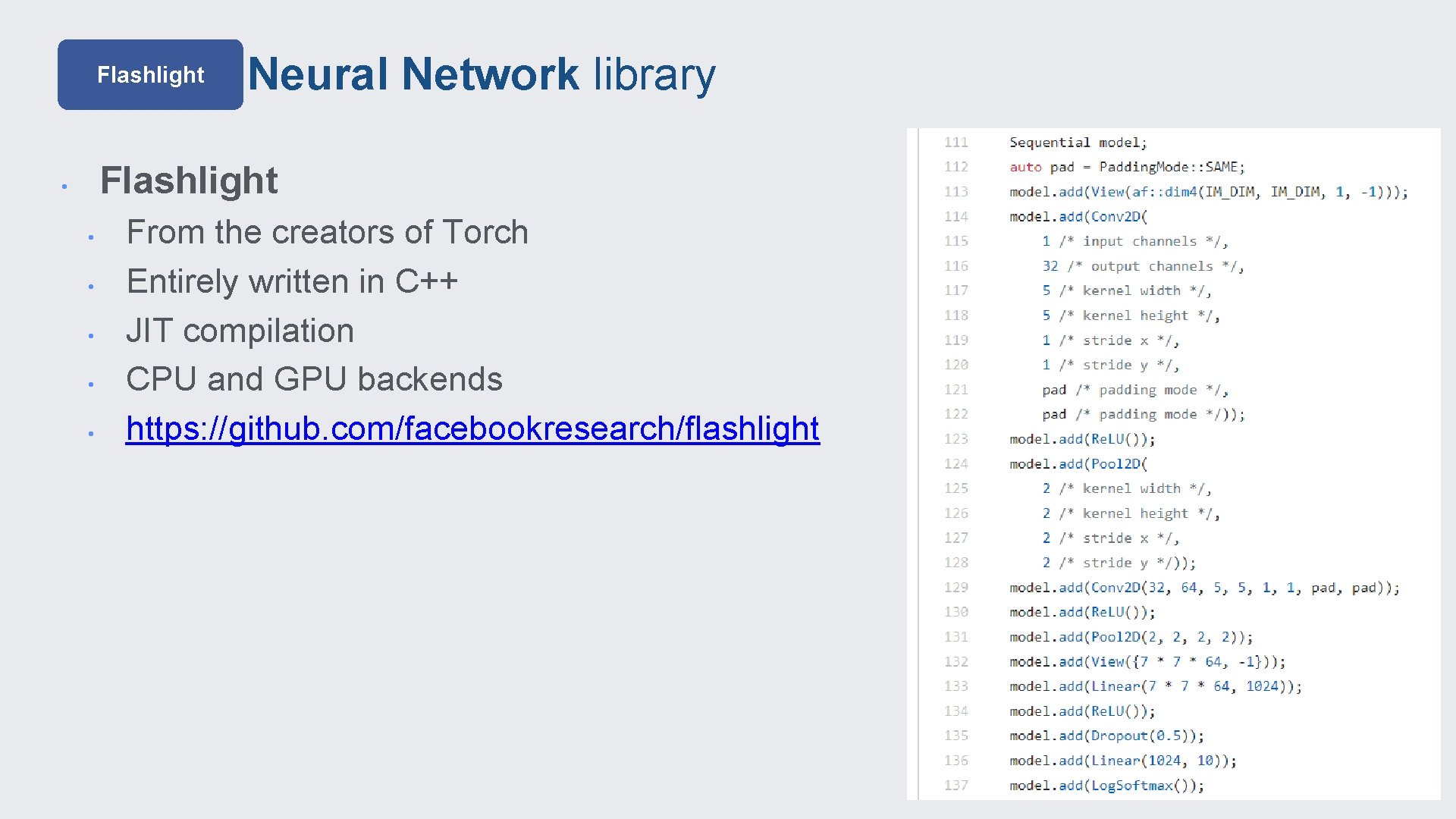Click line number 111 in gutter
Image resolution: width=1456 pixels, height=819 pixels.
(x=956, y=143)
